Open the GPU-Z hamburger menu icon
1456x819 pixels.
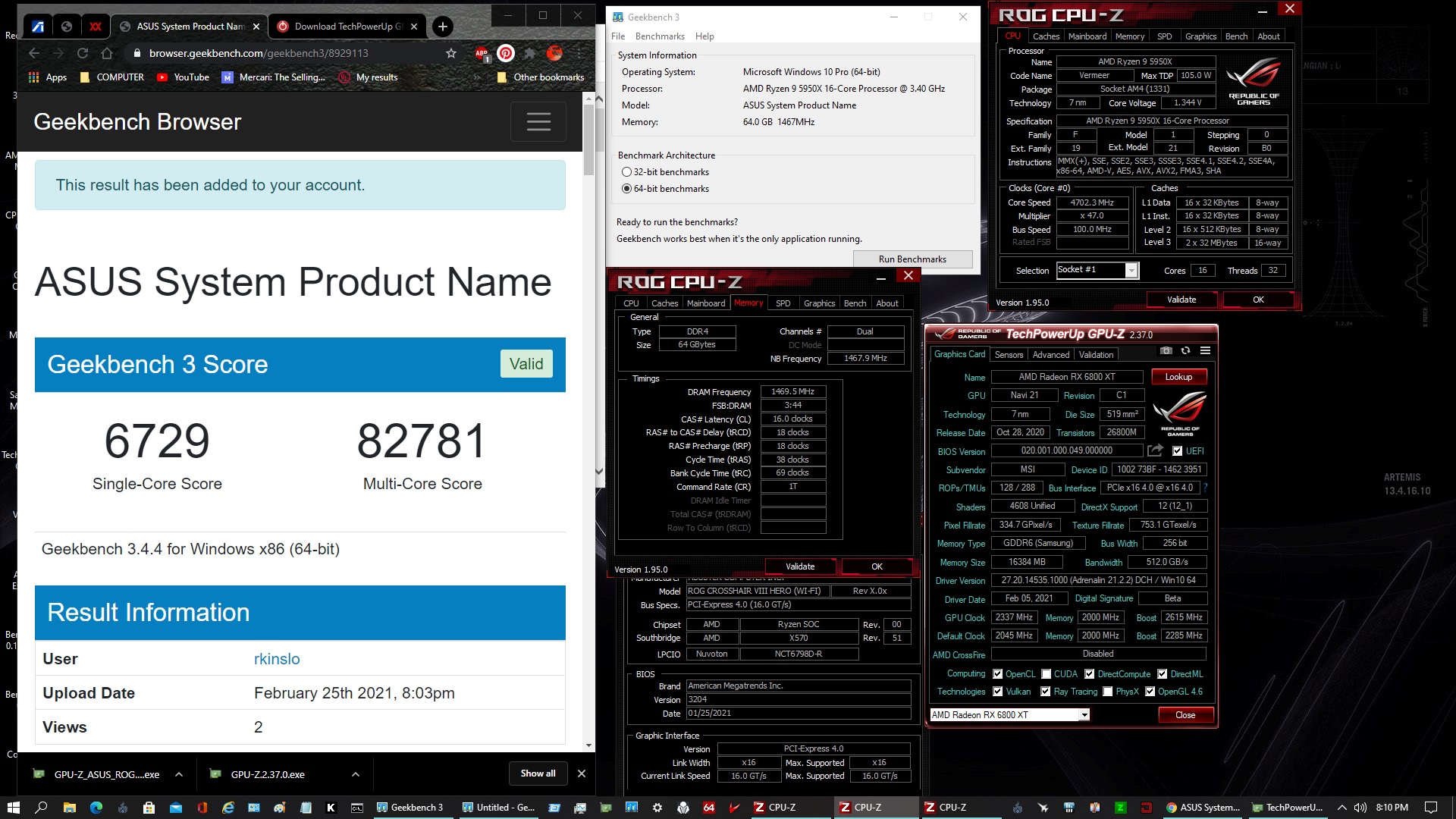(1205, 350)
